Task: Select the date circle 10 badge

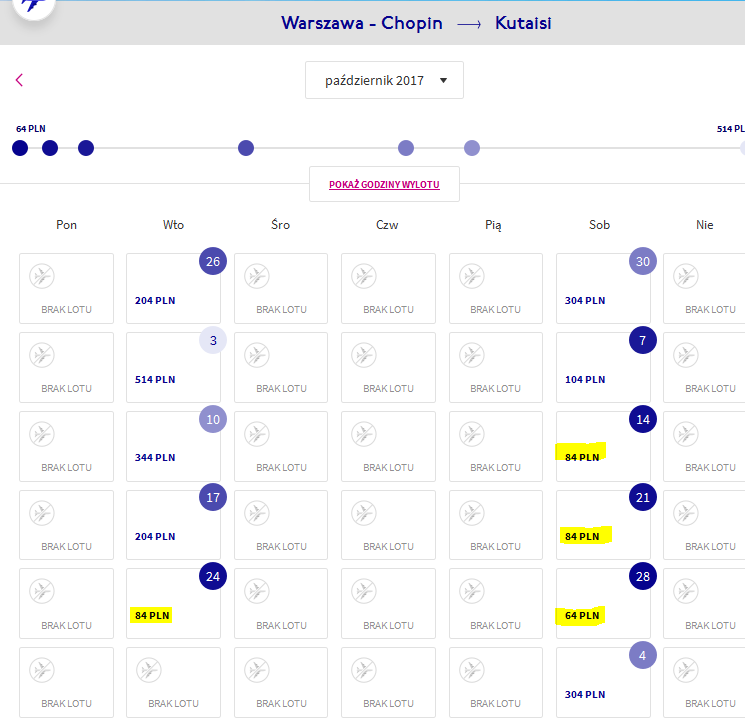Action: coord(213,419)
